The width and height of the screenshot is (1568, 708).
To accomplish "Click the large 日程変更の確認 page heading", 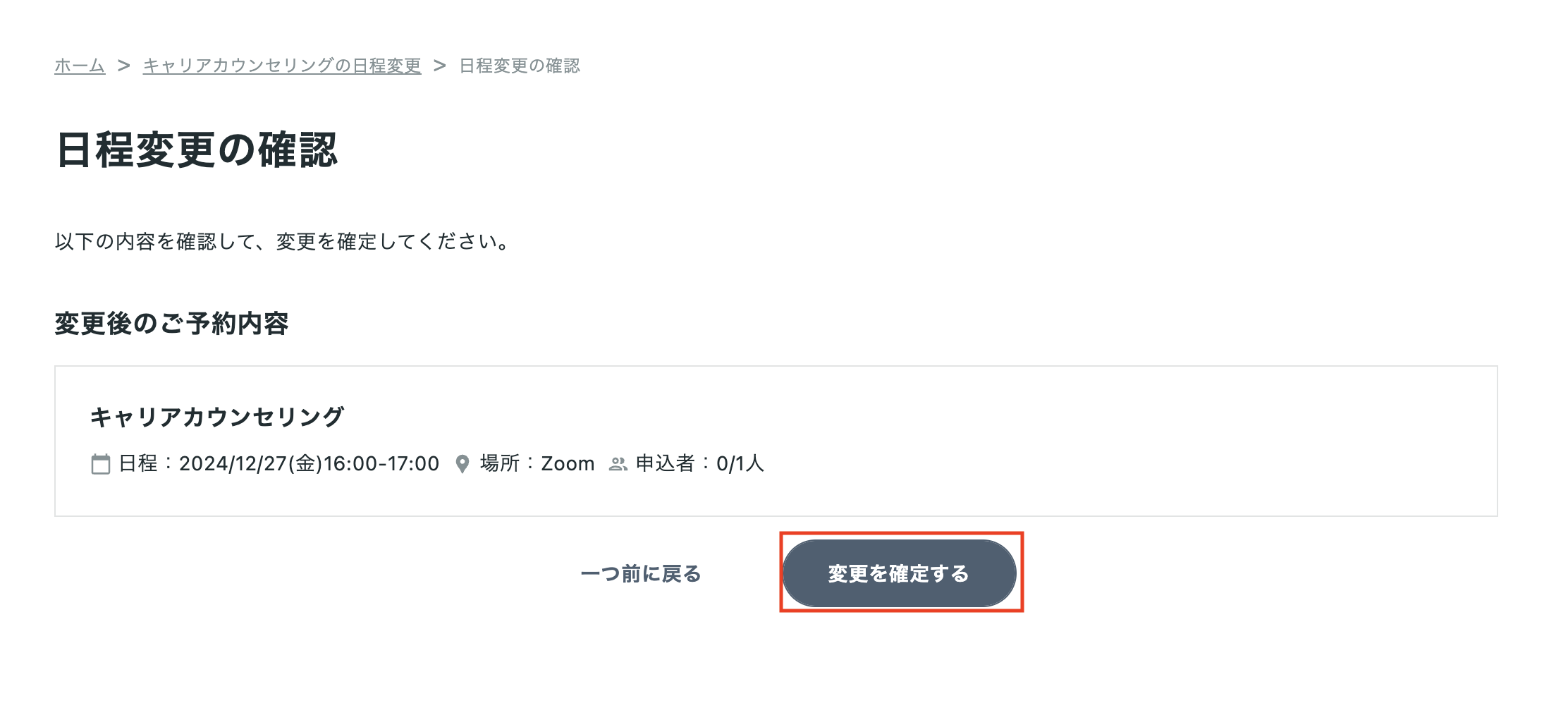I will 197,150.
